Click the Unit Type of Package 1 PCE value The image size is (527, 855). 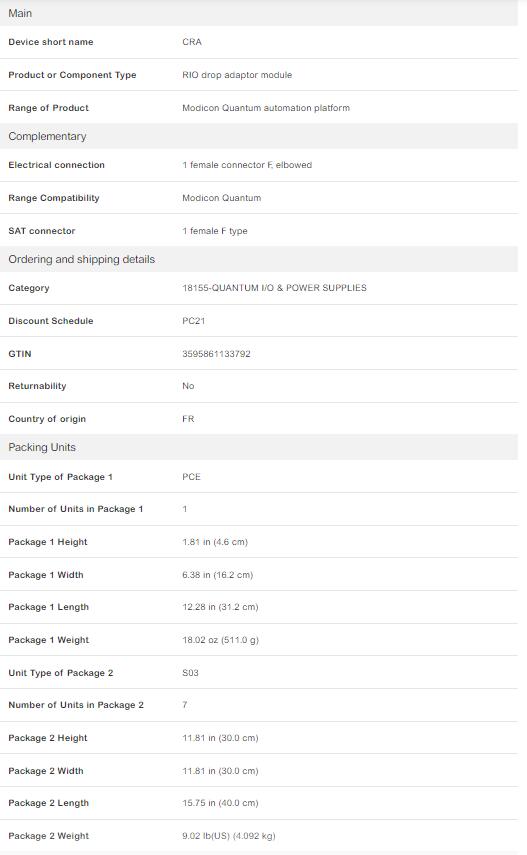point(191,477)
